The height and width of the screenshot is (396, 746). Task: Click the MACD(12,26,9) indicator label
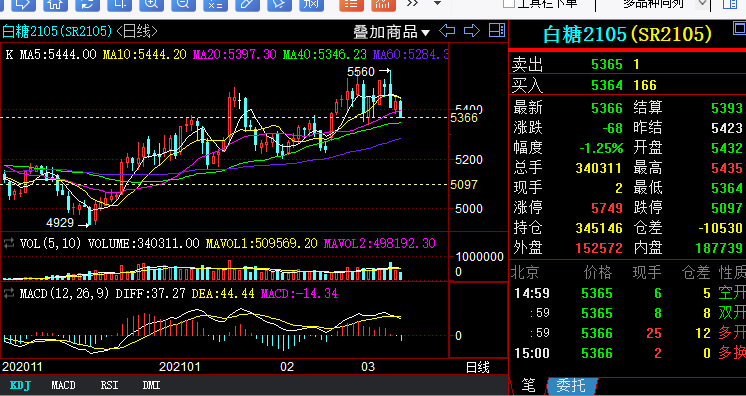coord(65,294)
